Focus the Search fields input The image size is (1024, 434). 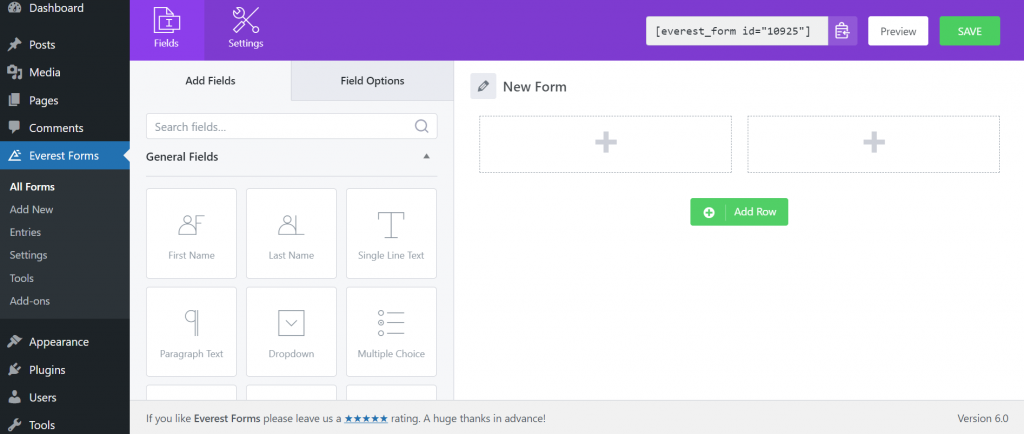coord(291,127)
